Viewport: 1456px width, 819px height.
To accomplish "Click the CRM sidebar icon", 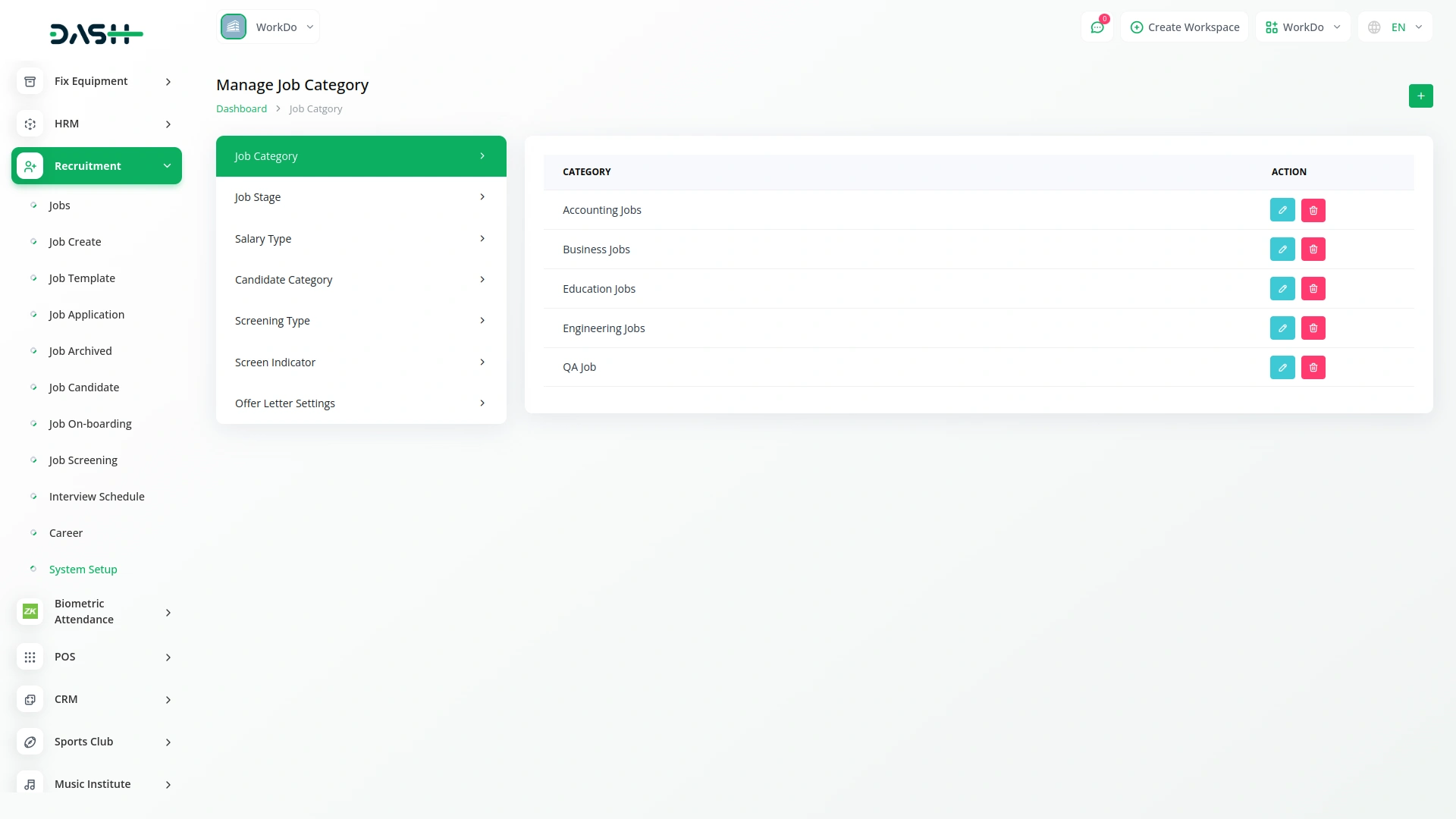I will [30, 699].
